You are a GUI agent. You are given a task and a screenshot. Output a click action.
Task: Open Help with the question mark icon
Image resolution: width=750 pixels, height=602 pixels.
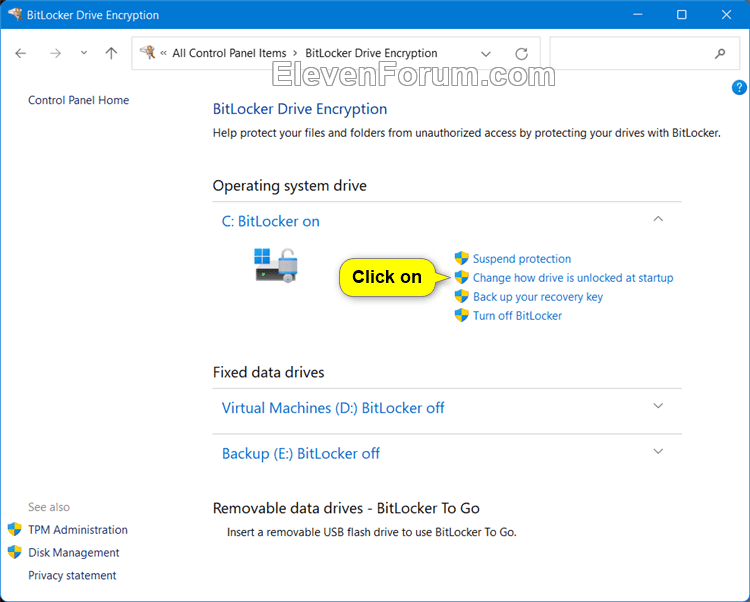739,88
